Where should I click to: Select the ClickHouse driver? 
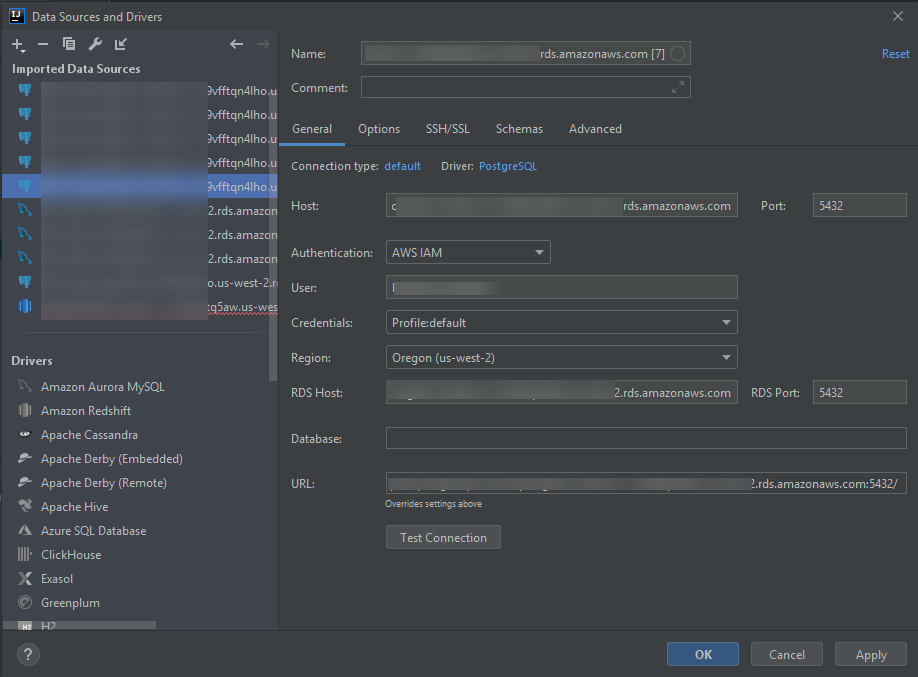pyautogui.click(x=72, y=554)
